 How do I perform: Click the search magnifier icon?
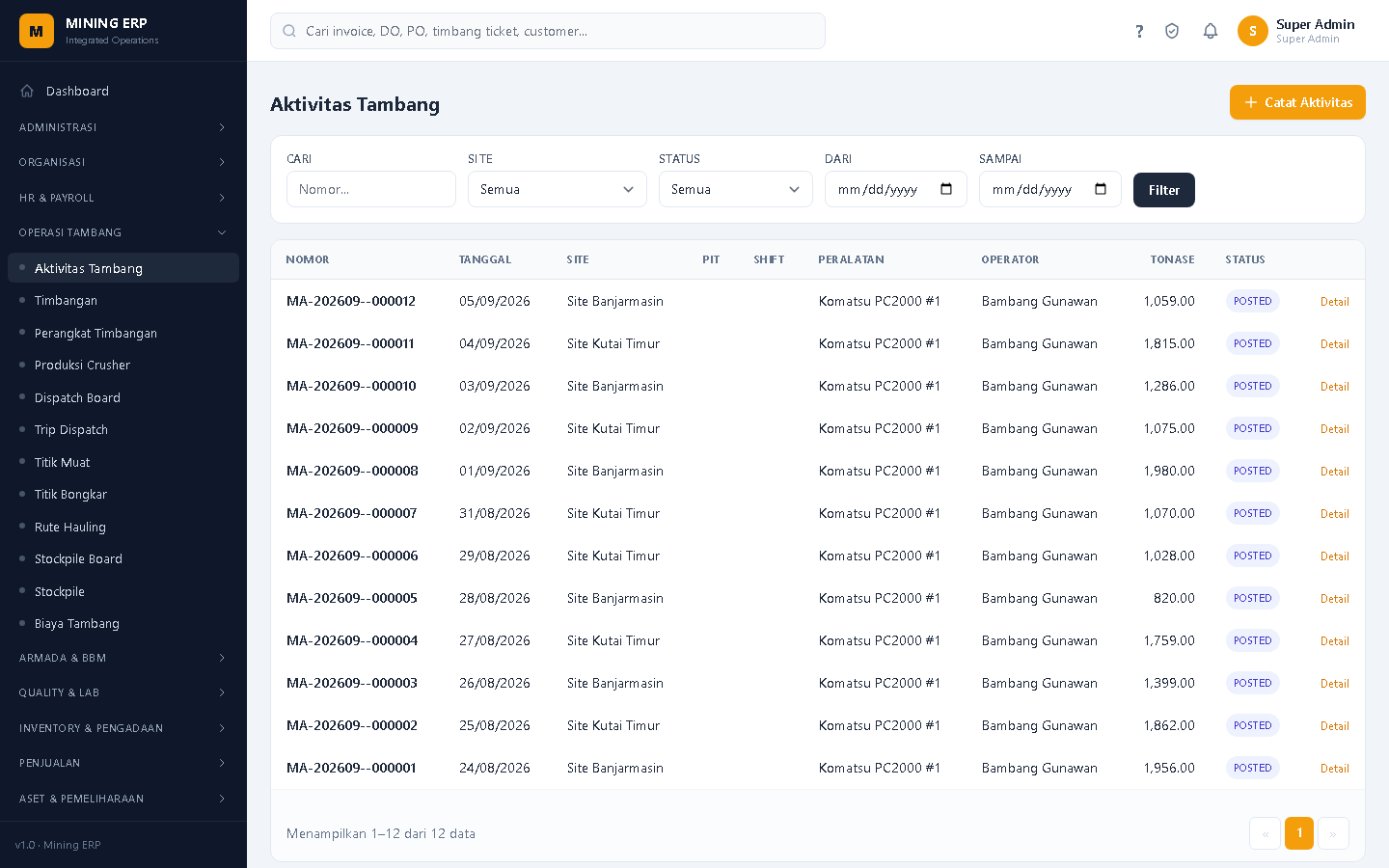289,31
